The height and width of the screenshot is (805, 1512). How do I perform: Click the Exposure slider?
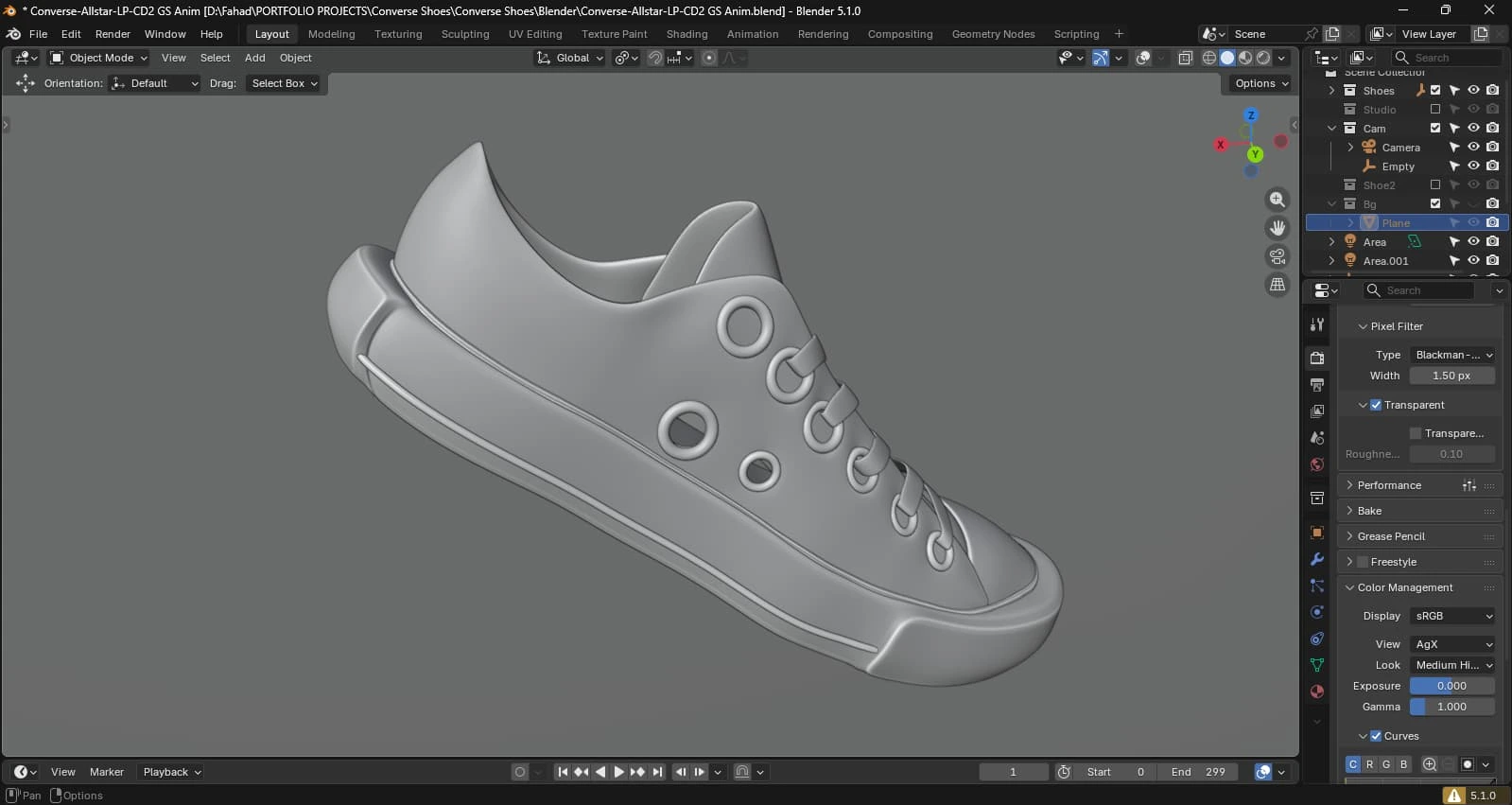pos(1452,686)
